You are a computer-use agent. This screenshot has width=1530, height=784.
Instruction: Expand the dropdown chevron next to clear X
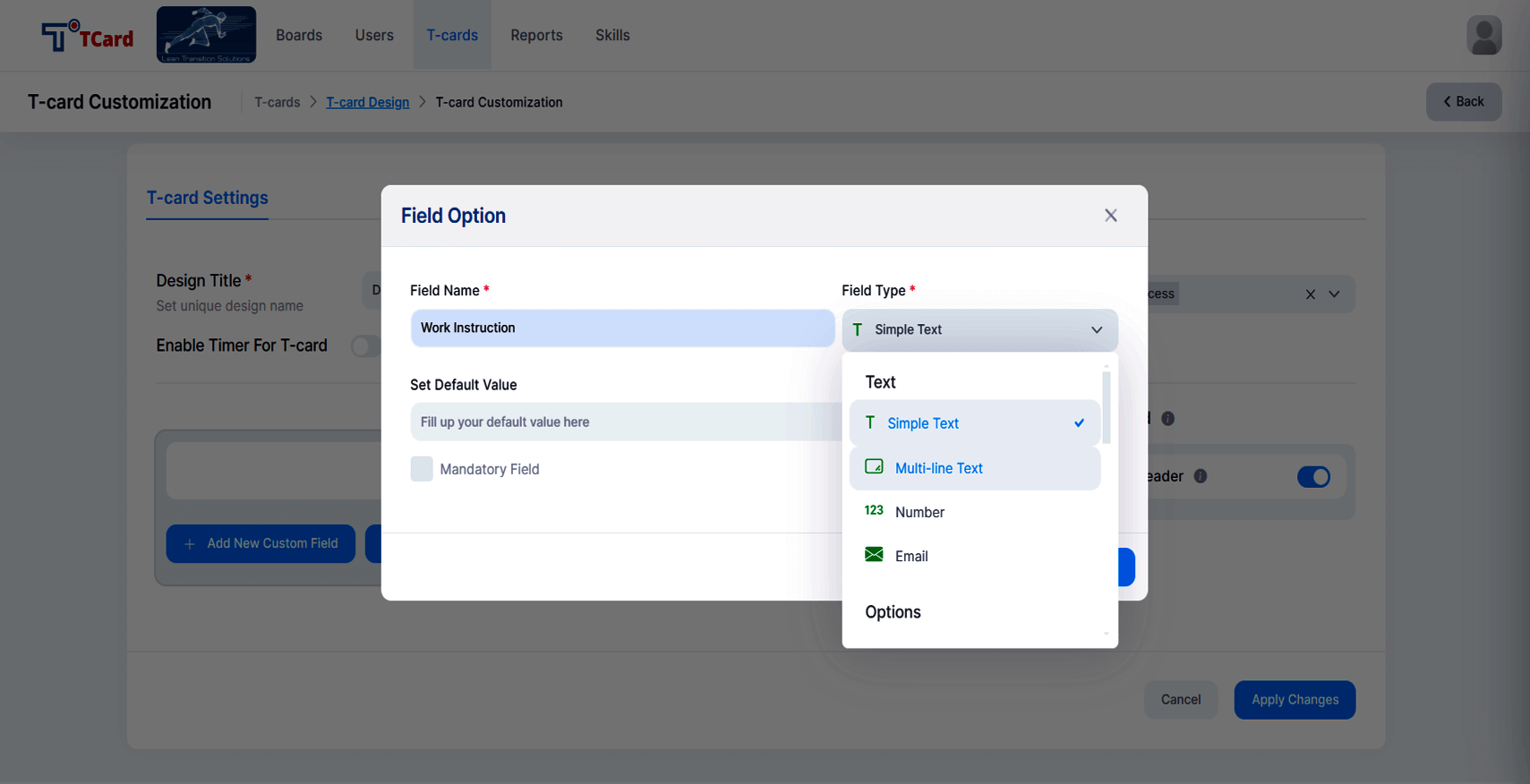1334,294
